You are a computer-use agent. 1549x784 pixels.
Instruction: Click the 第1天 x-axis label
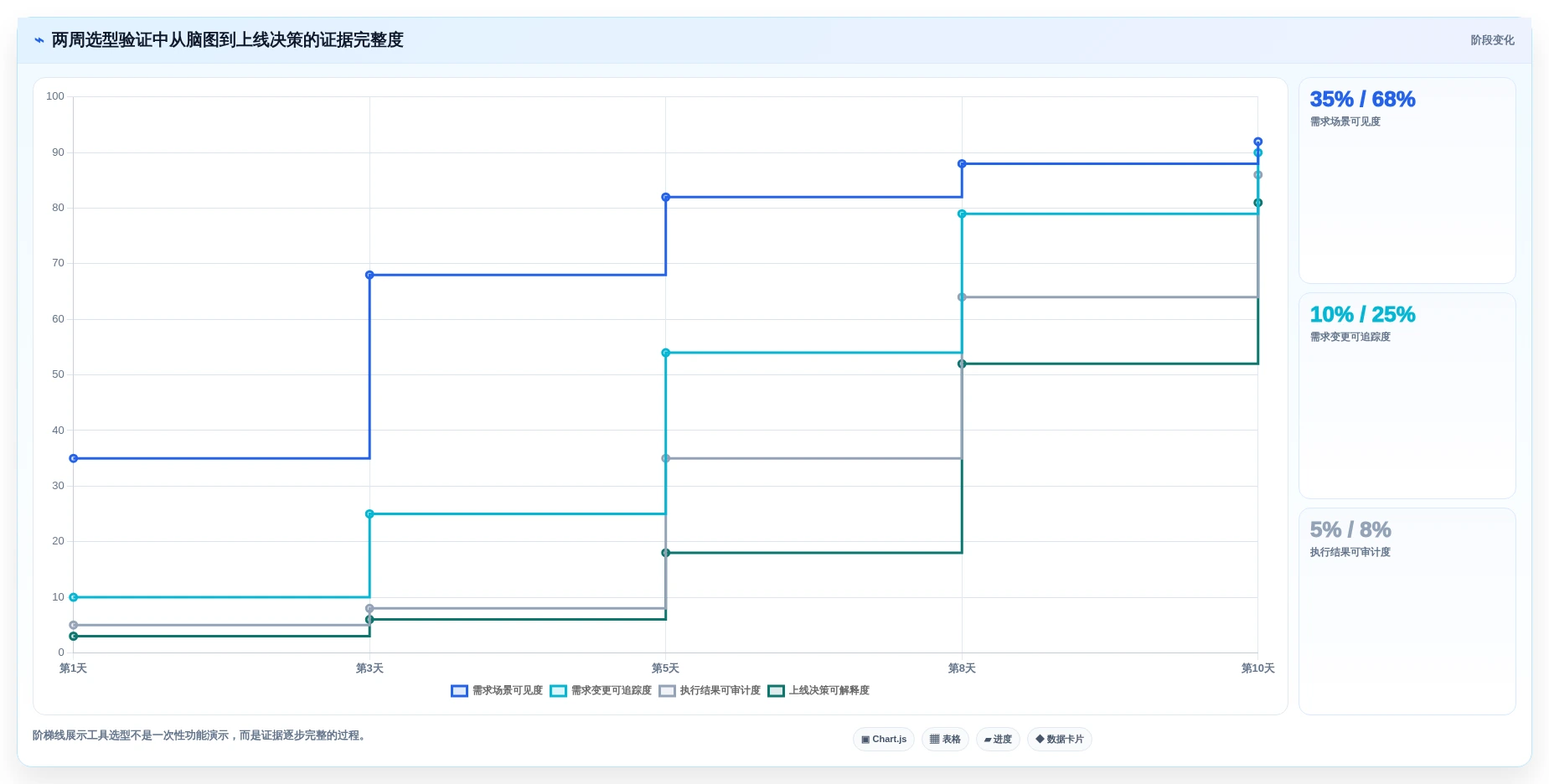point(74,668)
